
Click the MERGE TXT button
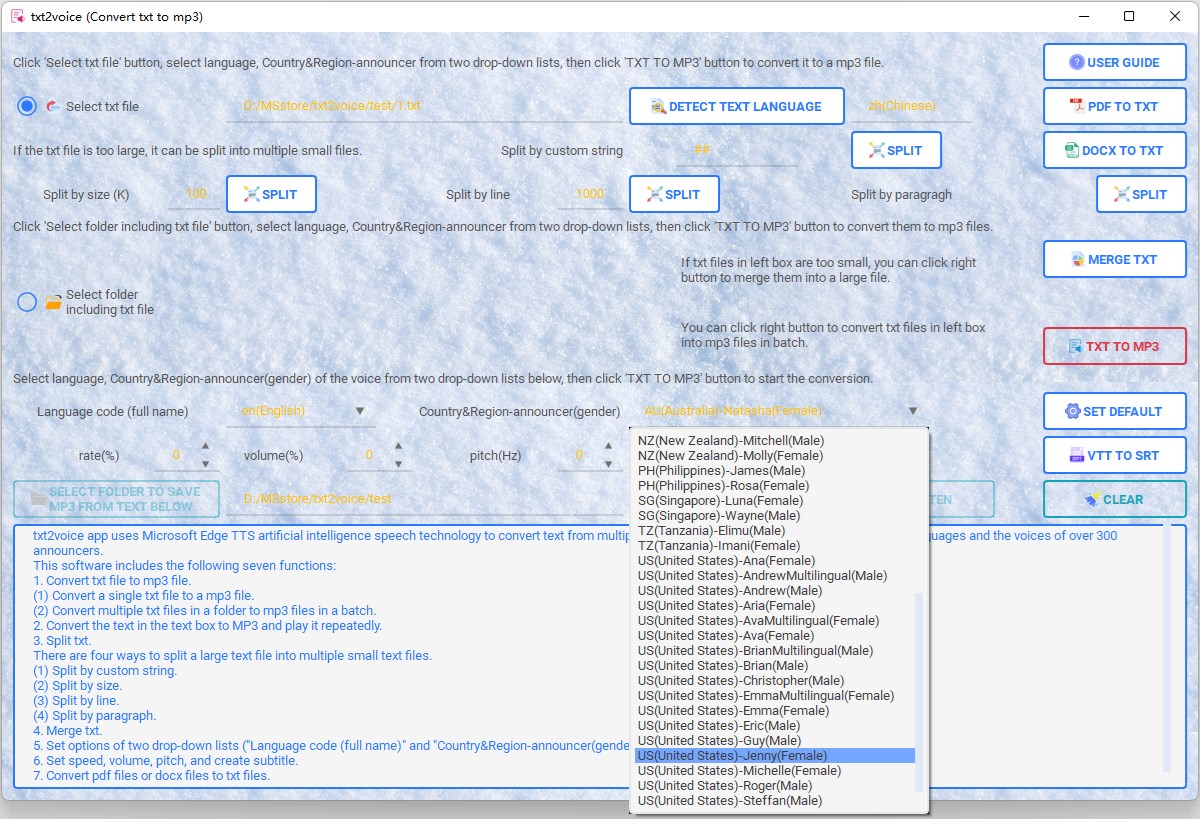(x=1115, y=259)
